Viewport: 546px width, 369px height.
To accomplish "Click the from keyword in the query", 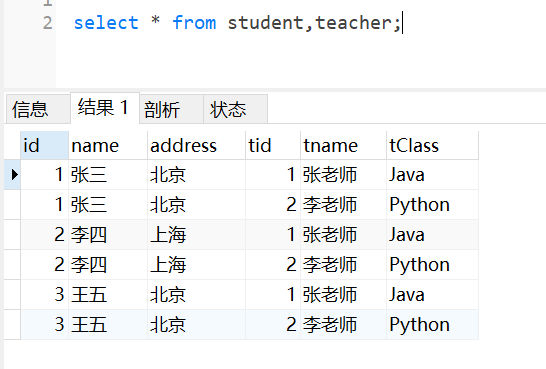I will coord(194,23).
